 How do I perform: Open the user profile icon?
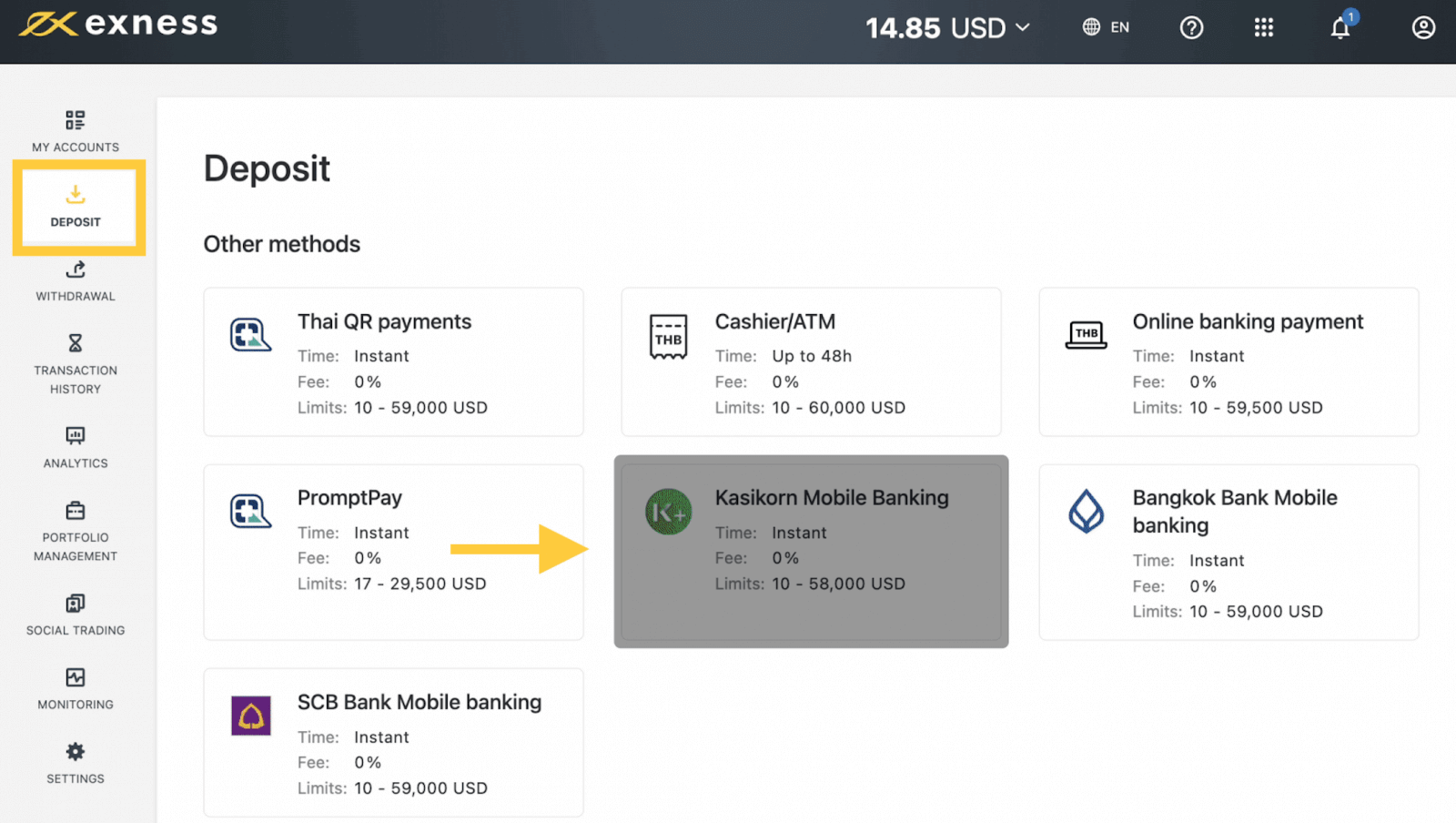coord(1423,27)
